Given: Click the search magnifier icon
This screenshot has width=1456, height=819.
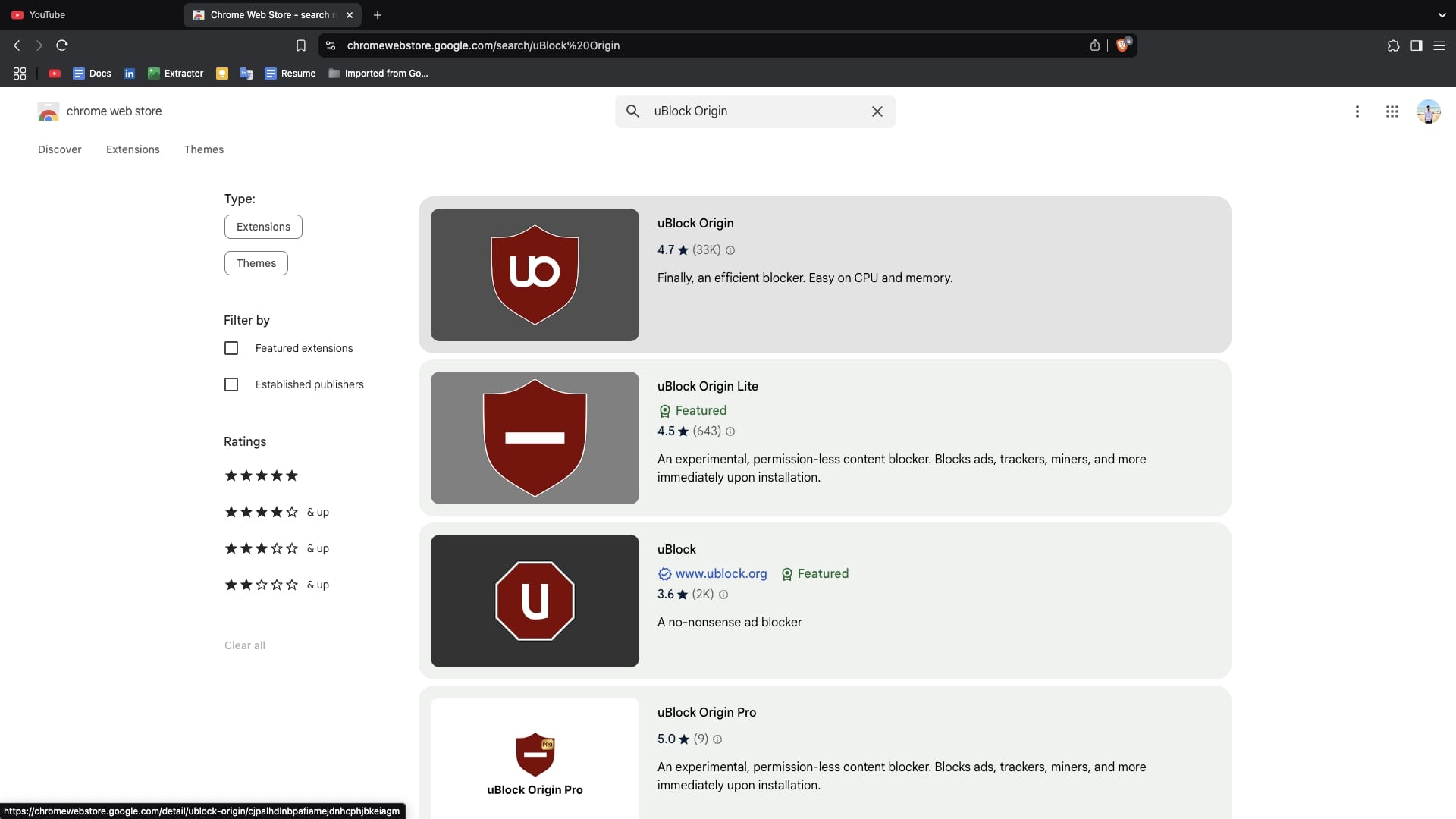Looking at the screenshot, I should point(632,111).
